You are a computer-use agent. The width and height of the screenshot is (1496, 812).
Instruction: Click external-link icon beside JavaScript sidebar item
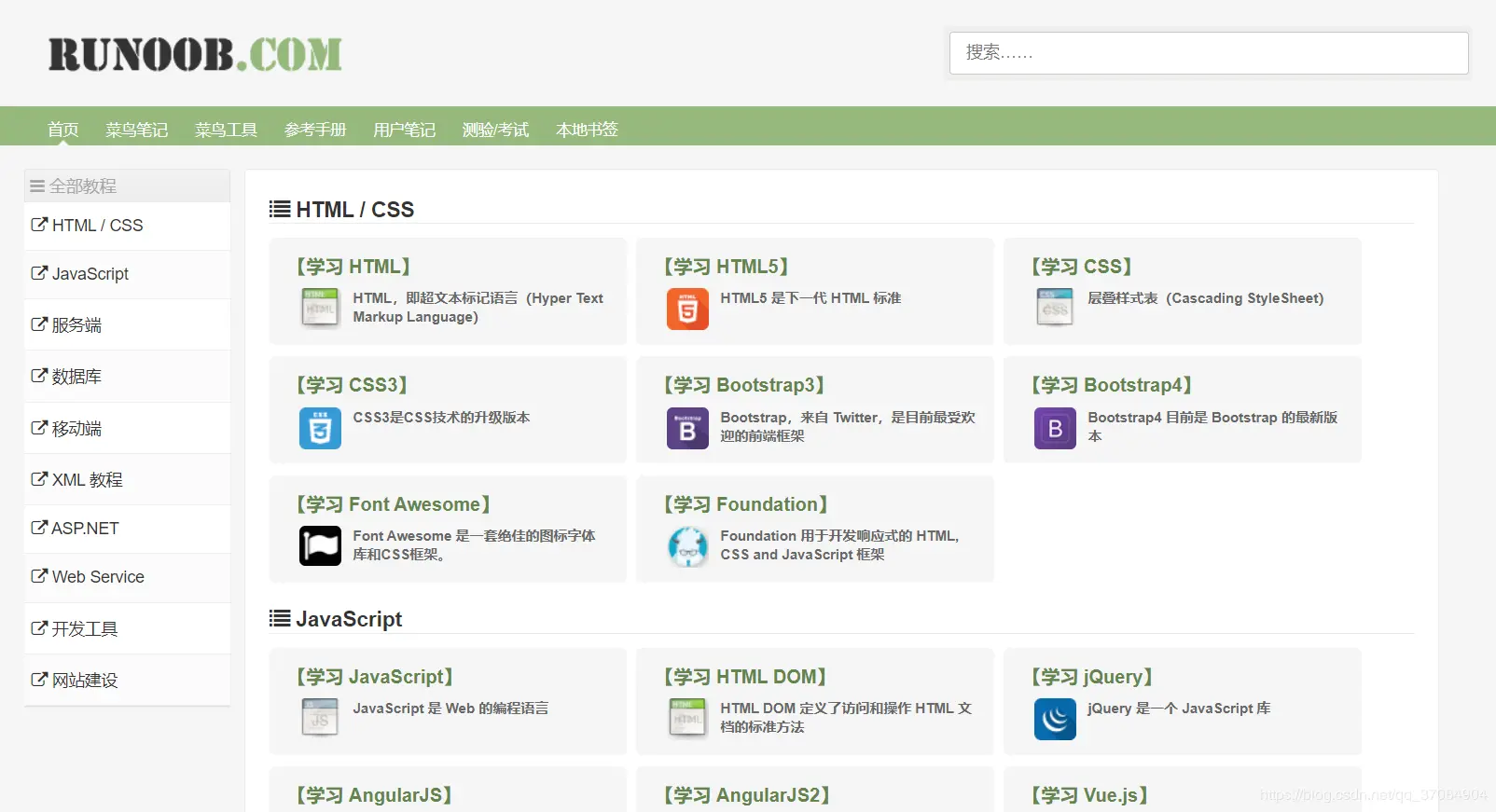pyautogui.click(x=39, y=273)
